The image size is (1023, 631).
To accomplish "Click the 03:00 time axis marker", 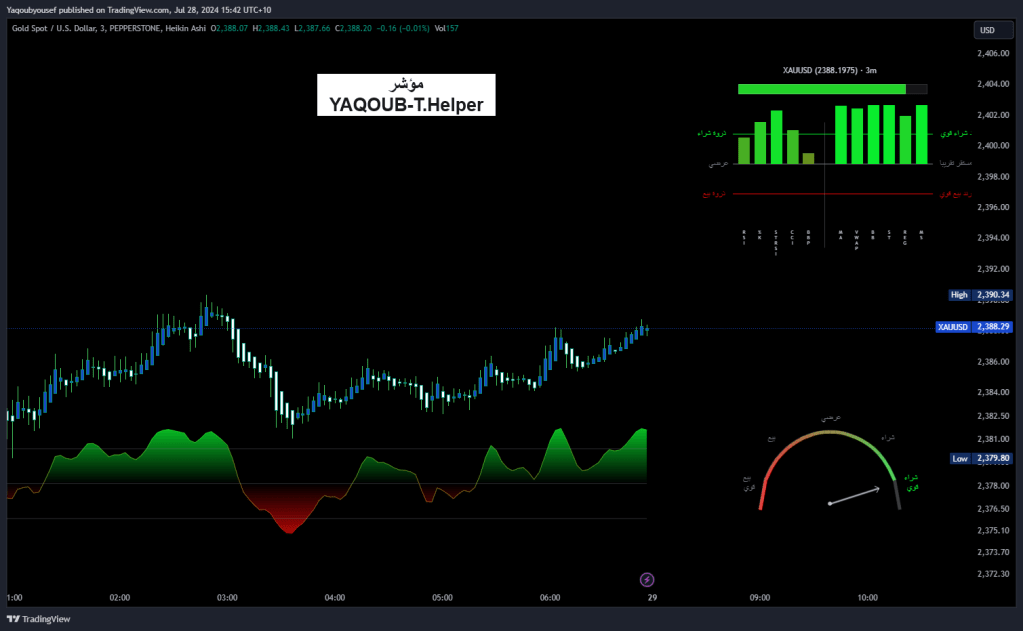I will 227,598.
